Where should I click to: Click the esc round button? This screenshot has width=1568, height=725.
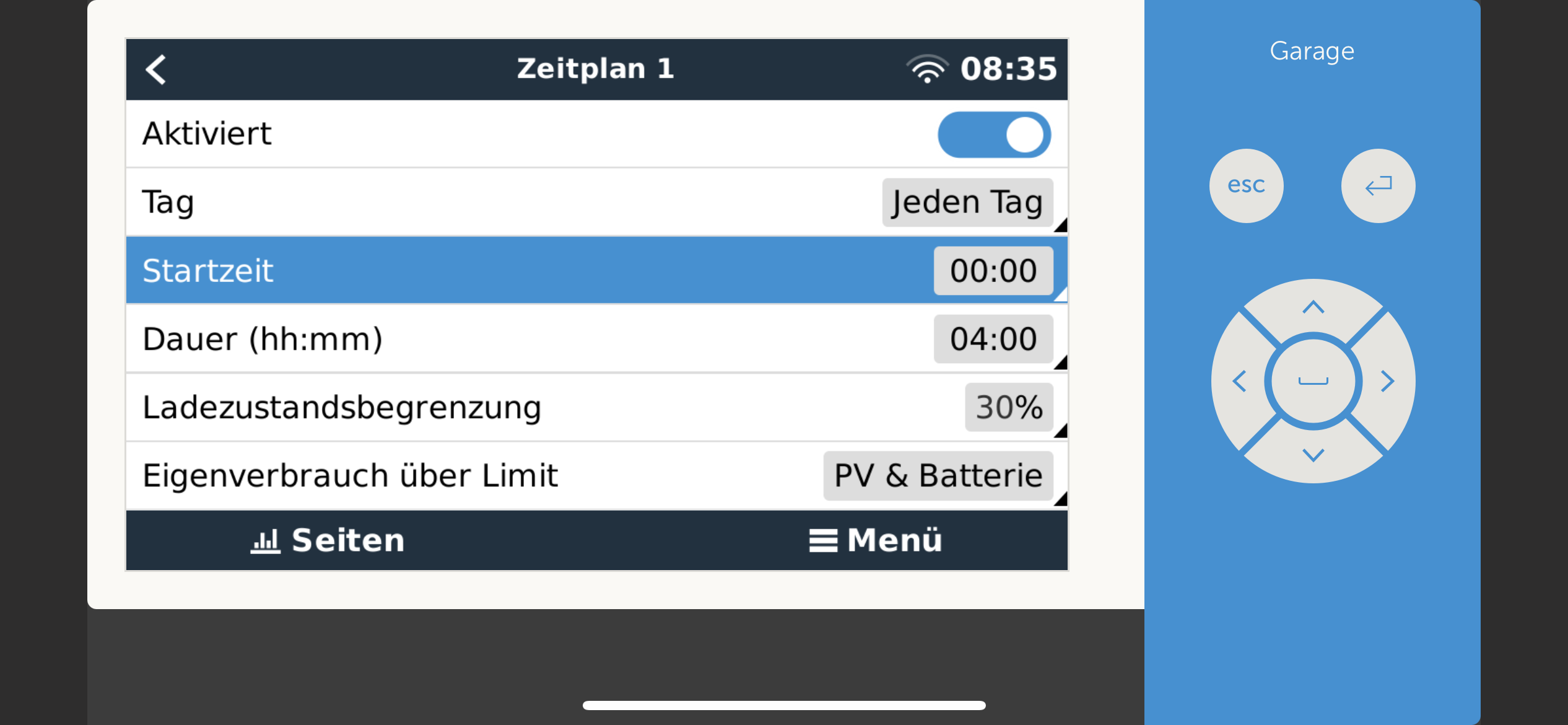tap(1246, 185)
